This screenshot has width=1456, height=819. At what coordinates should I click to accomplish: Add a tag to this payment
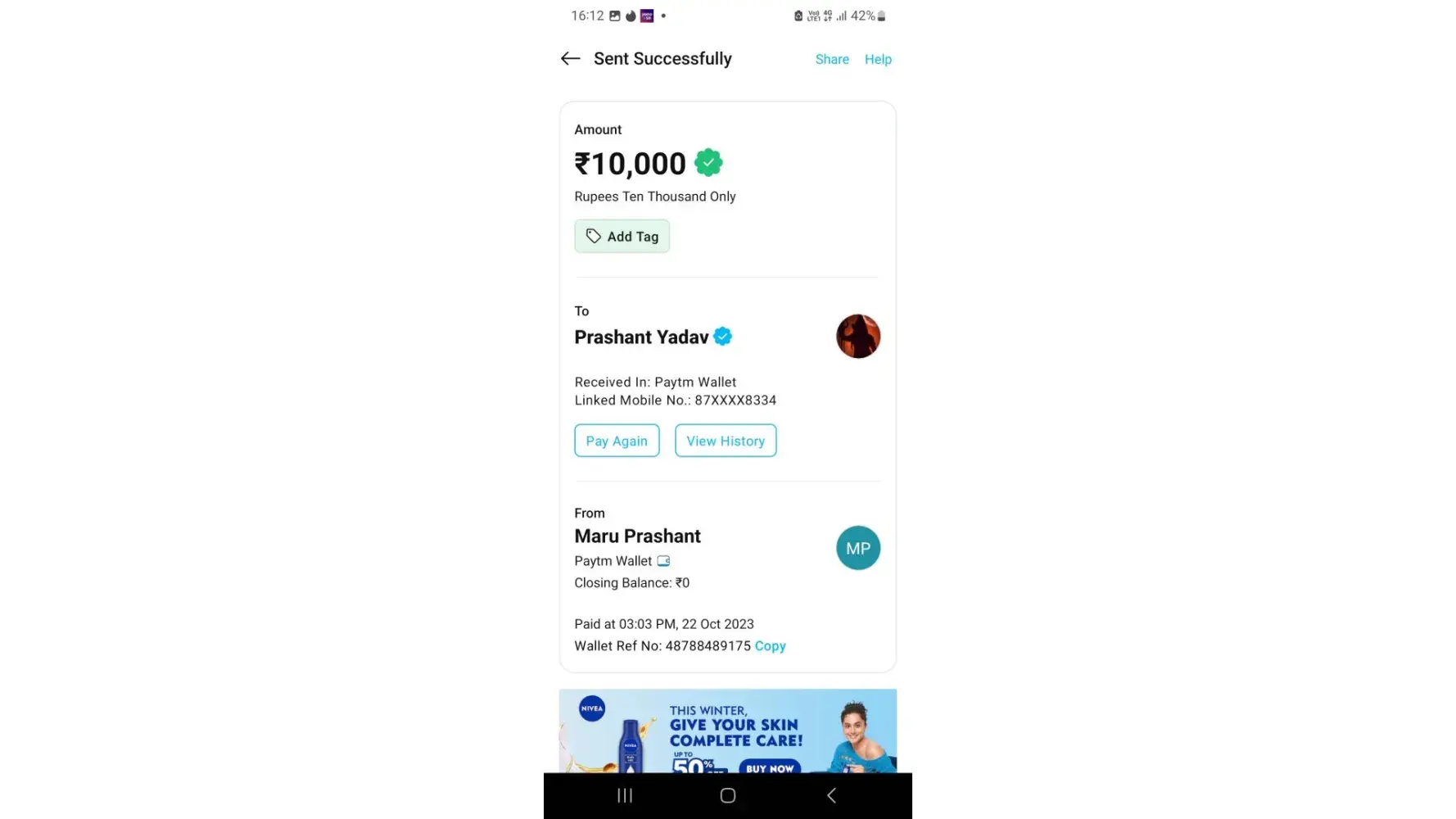[x=622, y=236]
